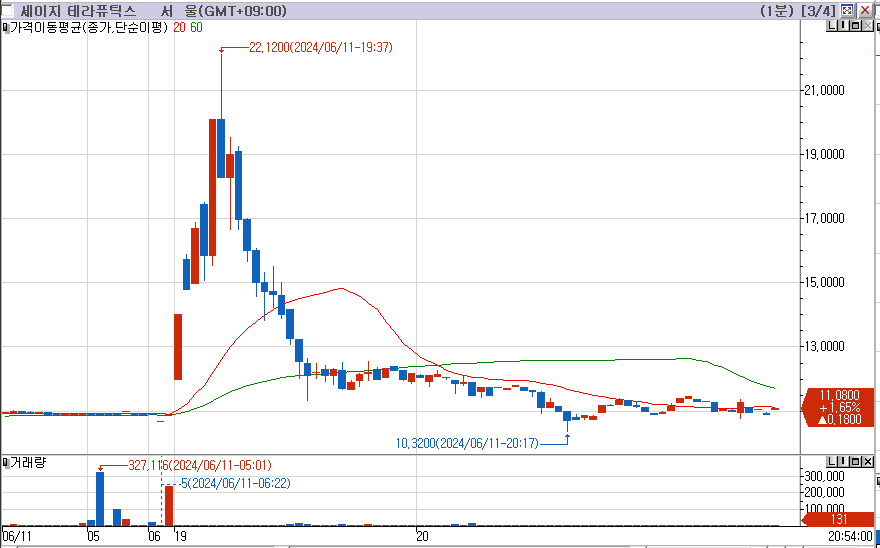
Task: Click the vertical bar button in 거래량 panel
Action: (844, 462)
